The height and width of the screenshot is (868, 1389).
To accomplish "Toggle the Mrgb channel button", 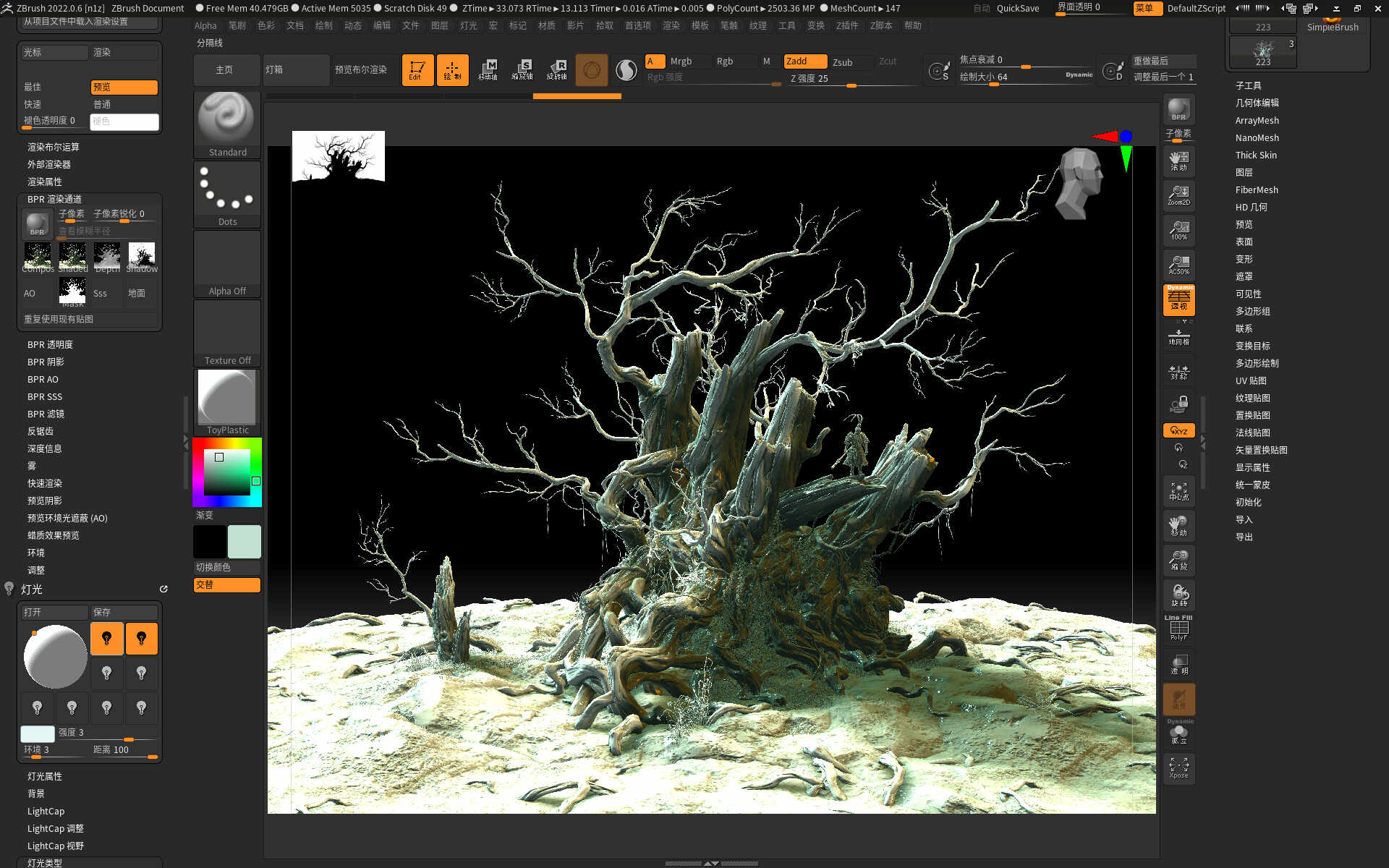I will [681, 61].
